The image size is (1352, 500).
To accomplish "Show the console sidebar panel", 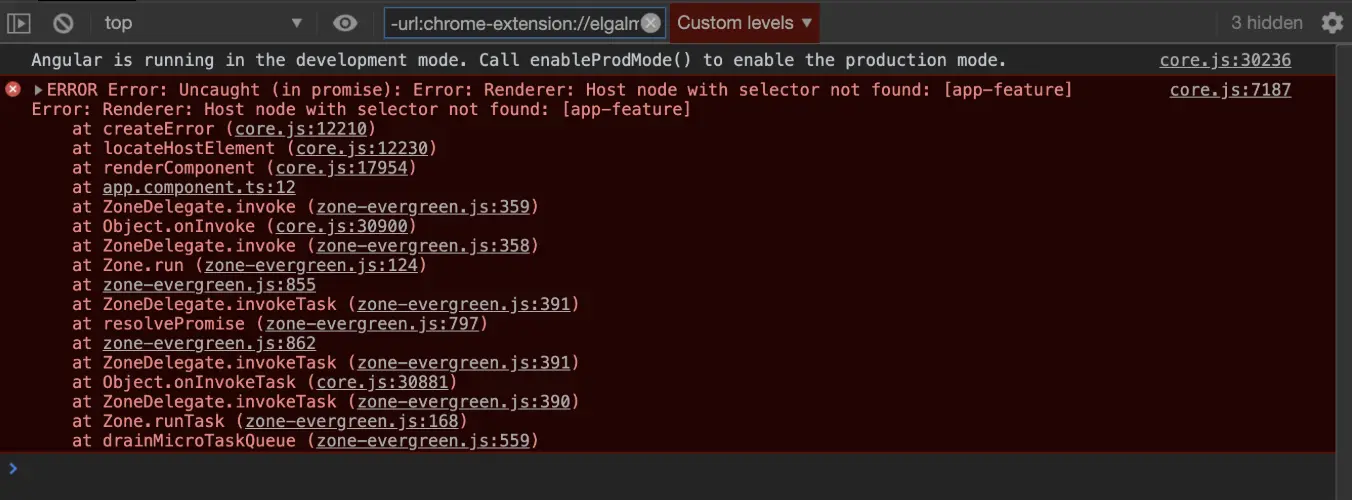I will tap(19, 22).
